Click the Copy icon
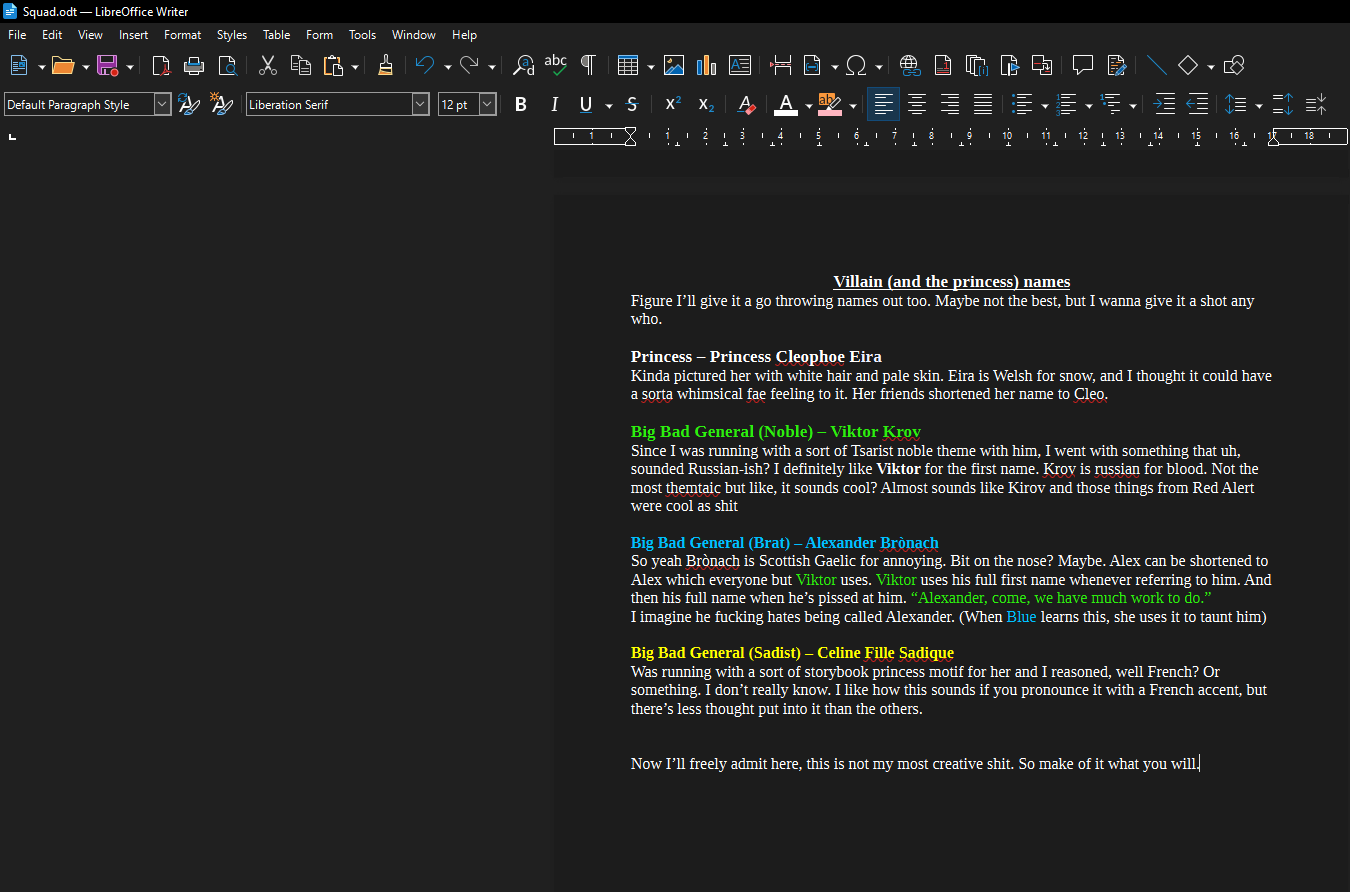Image resolution: width=1350 pixels, height=892 pixels. point(300,66)
